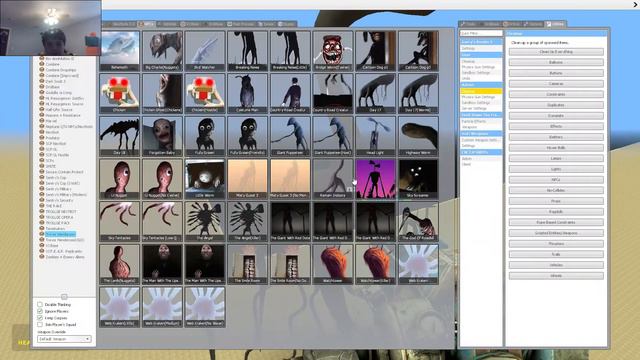Select The God Of Roadkill icon
The height and width of the screenshot is (360, 640).
(418, 221)
